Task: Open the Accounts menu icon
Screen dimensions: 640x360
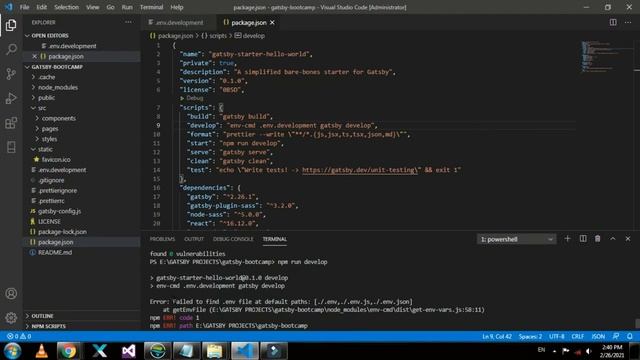Action: point(11,293)
